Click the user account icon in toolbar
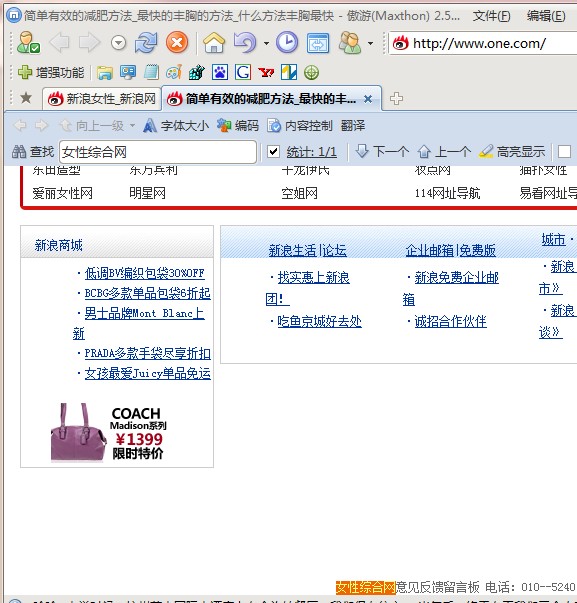577x603 pixels. point(28,42)
